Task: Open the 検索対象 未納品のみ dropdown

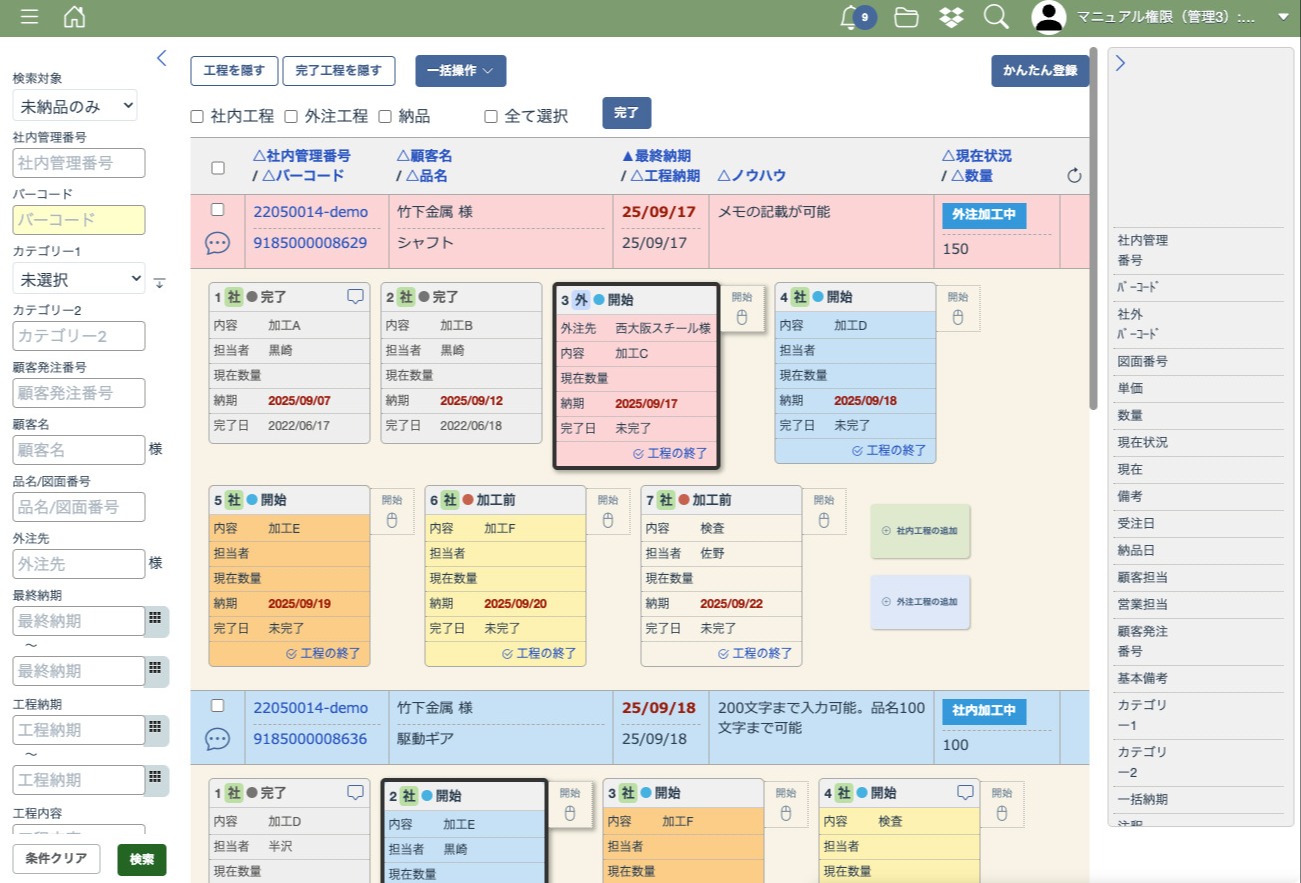Action: [x=75, y=105]
